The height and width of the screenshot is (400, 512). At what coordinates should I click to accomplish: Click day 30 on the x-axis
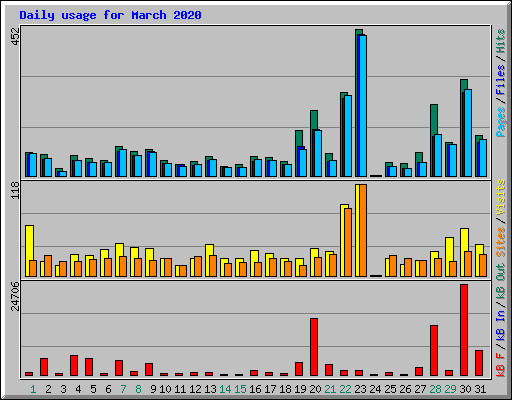[466, 389]
